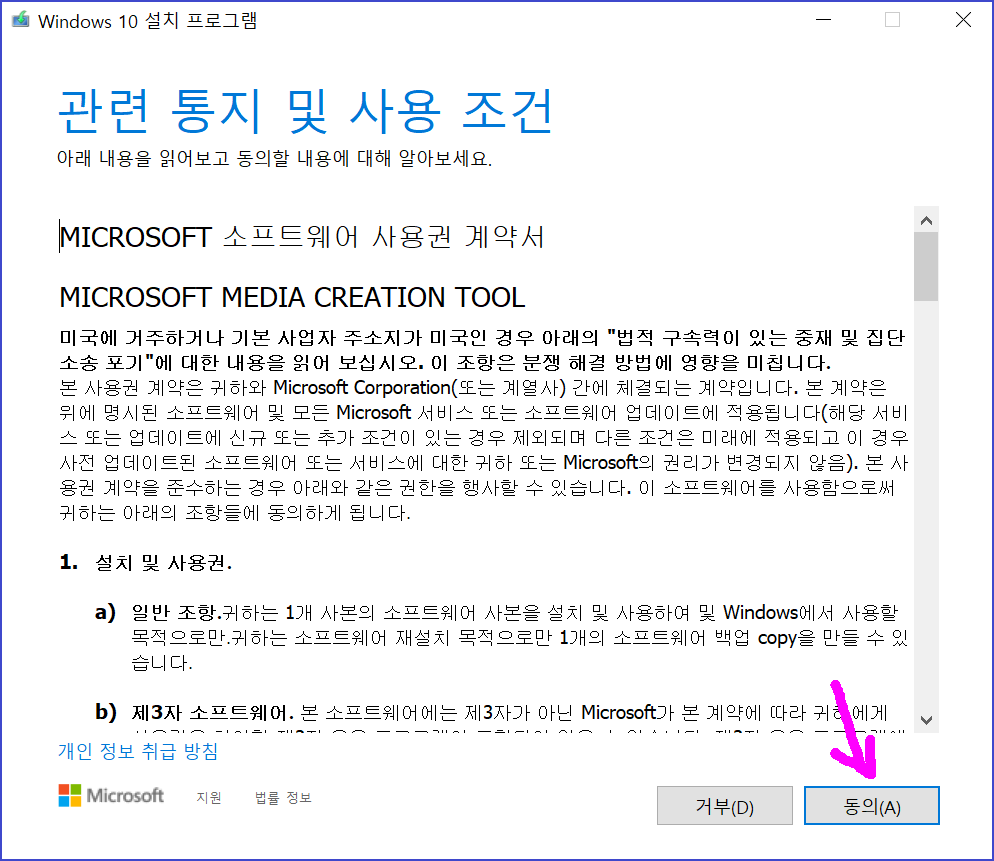Click the Windows setup icon in title bar

click(20, 20)
